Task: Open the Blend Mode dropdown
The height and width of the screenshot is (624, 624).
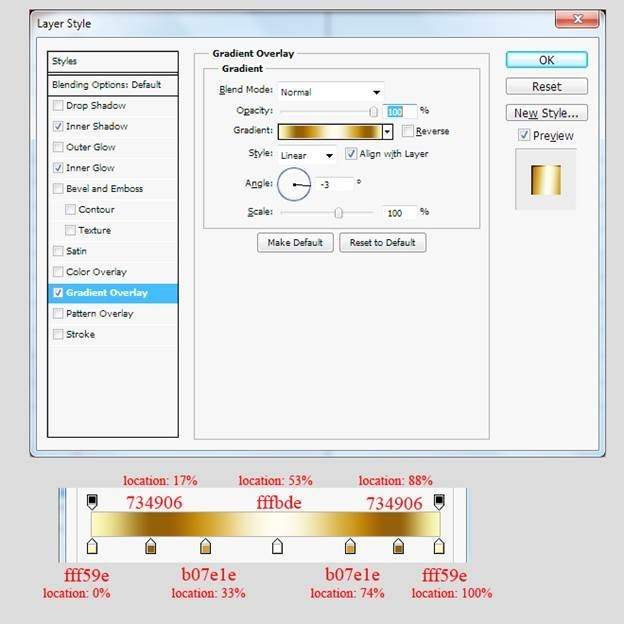Action: [330, 91]
